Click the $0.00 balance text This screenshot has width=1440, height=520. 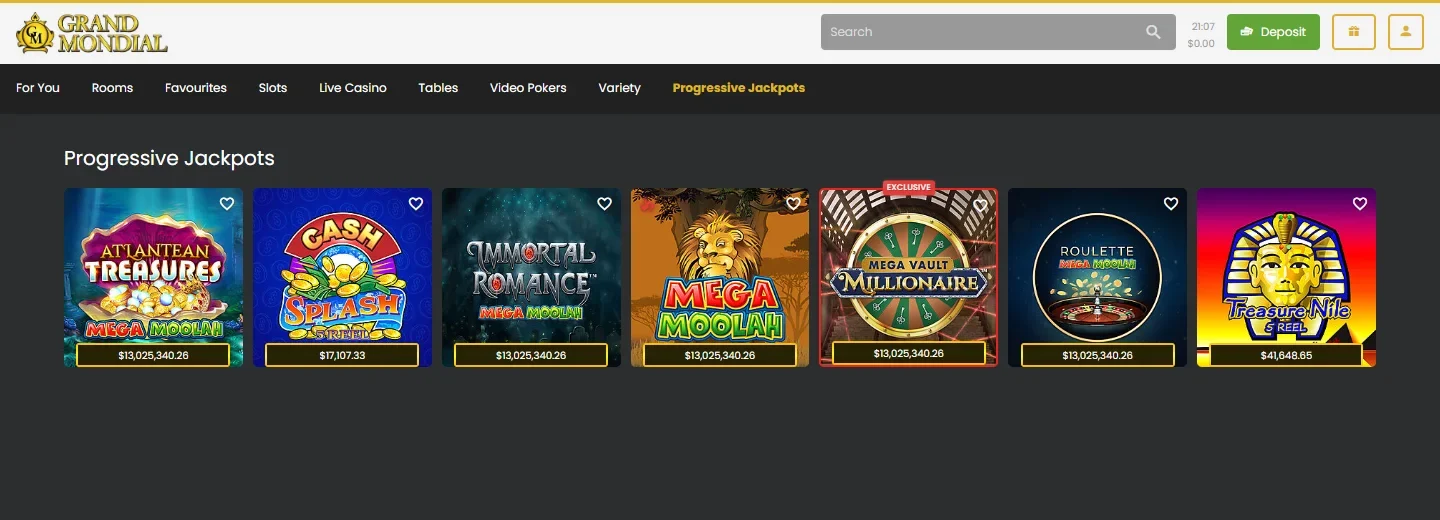point(1201,44)
